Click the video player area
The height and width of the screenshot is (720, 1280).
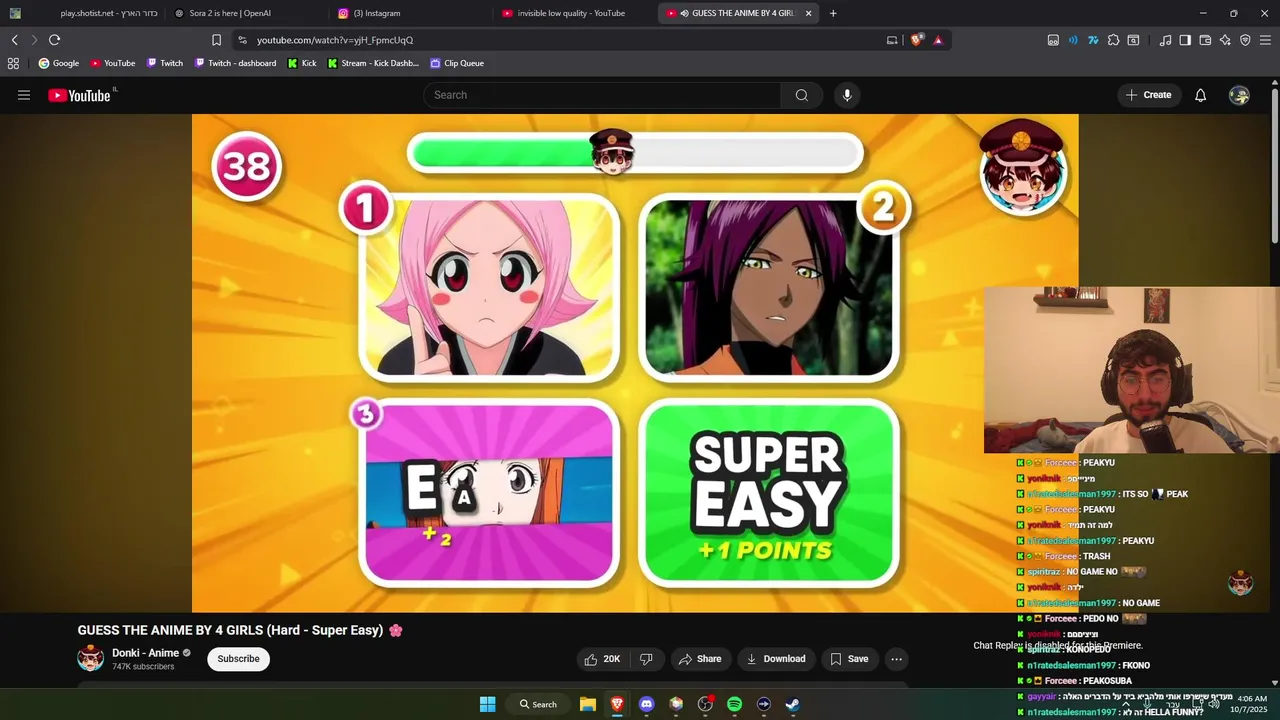click(x=635, y=363)
